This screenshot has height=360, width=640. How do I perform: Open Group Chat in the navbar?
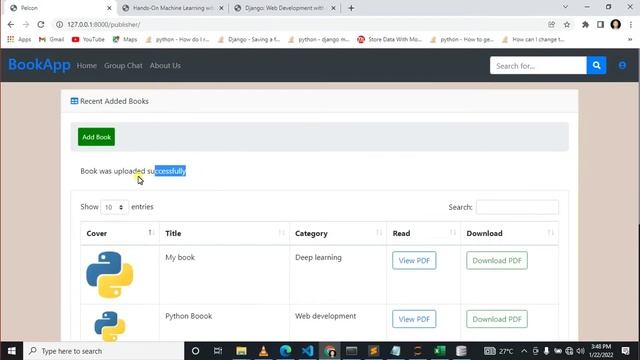123,65
